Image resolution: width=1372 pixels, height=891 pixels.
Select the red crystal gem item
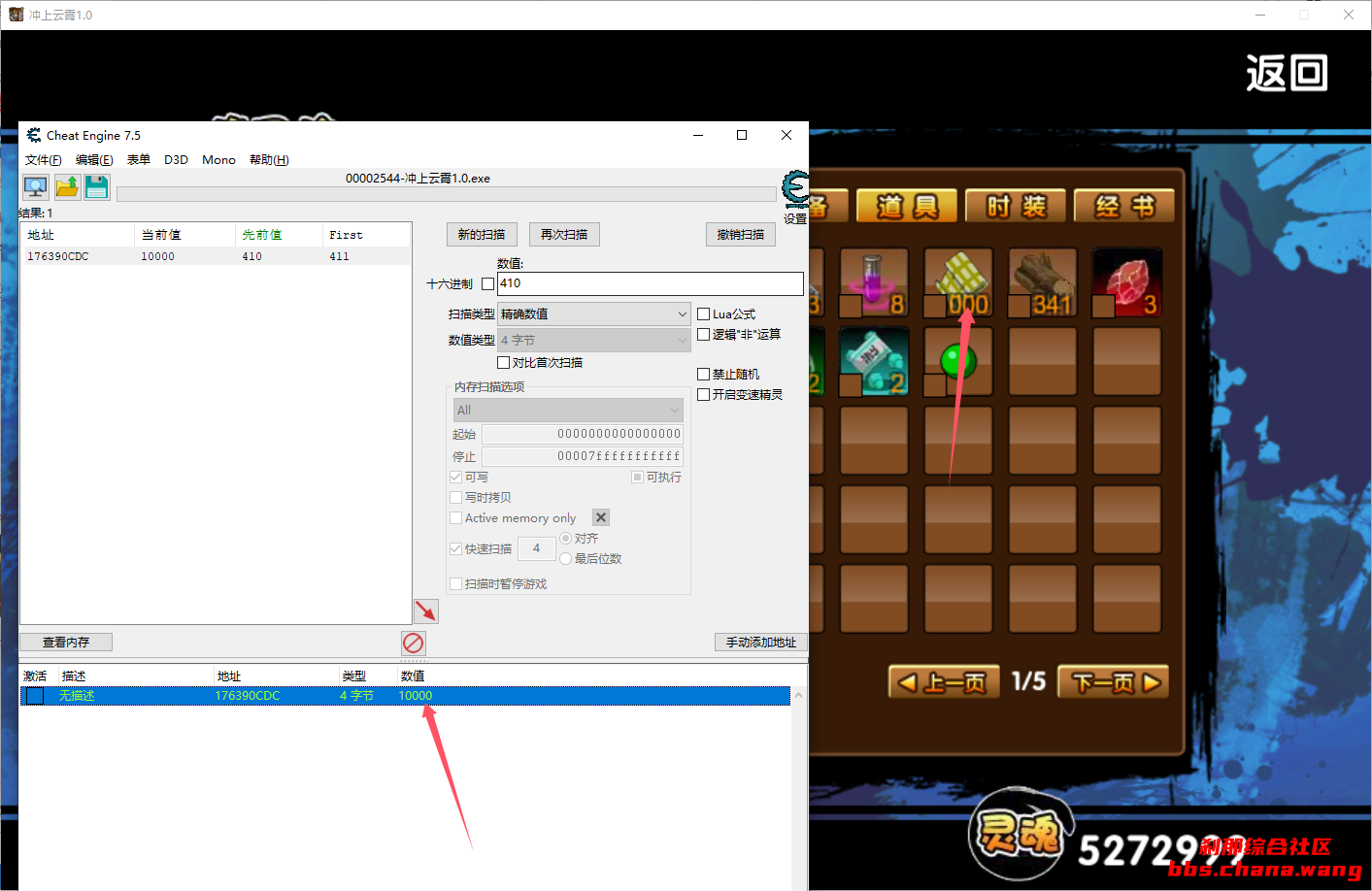click(1126, 281)
